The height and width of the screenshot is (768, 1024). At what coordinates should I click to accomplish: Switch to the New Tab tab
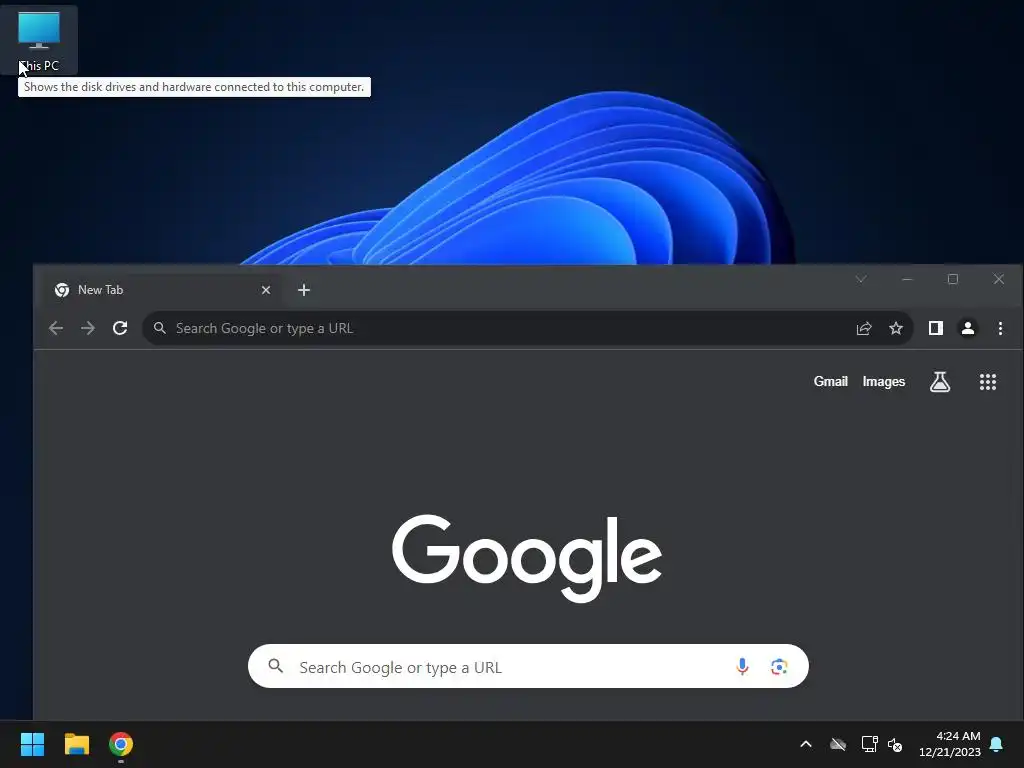(163, 290)
